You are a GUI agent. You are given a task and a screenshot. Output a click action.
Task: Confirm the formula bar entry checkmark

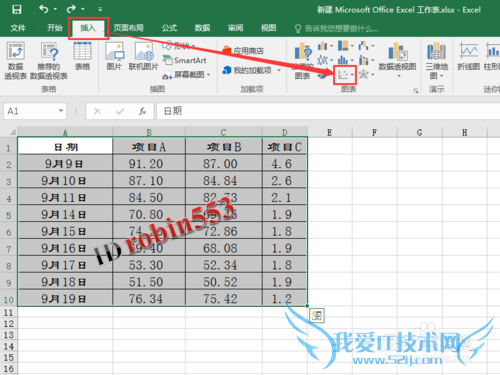pos(120,111)
